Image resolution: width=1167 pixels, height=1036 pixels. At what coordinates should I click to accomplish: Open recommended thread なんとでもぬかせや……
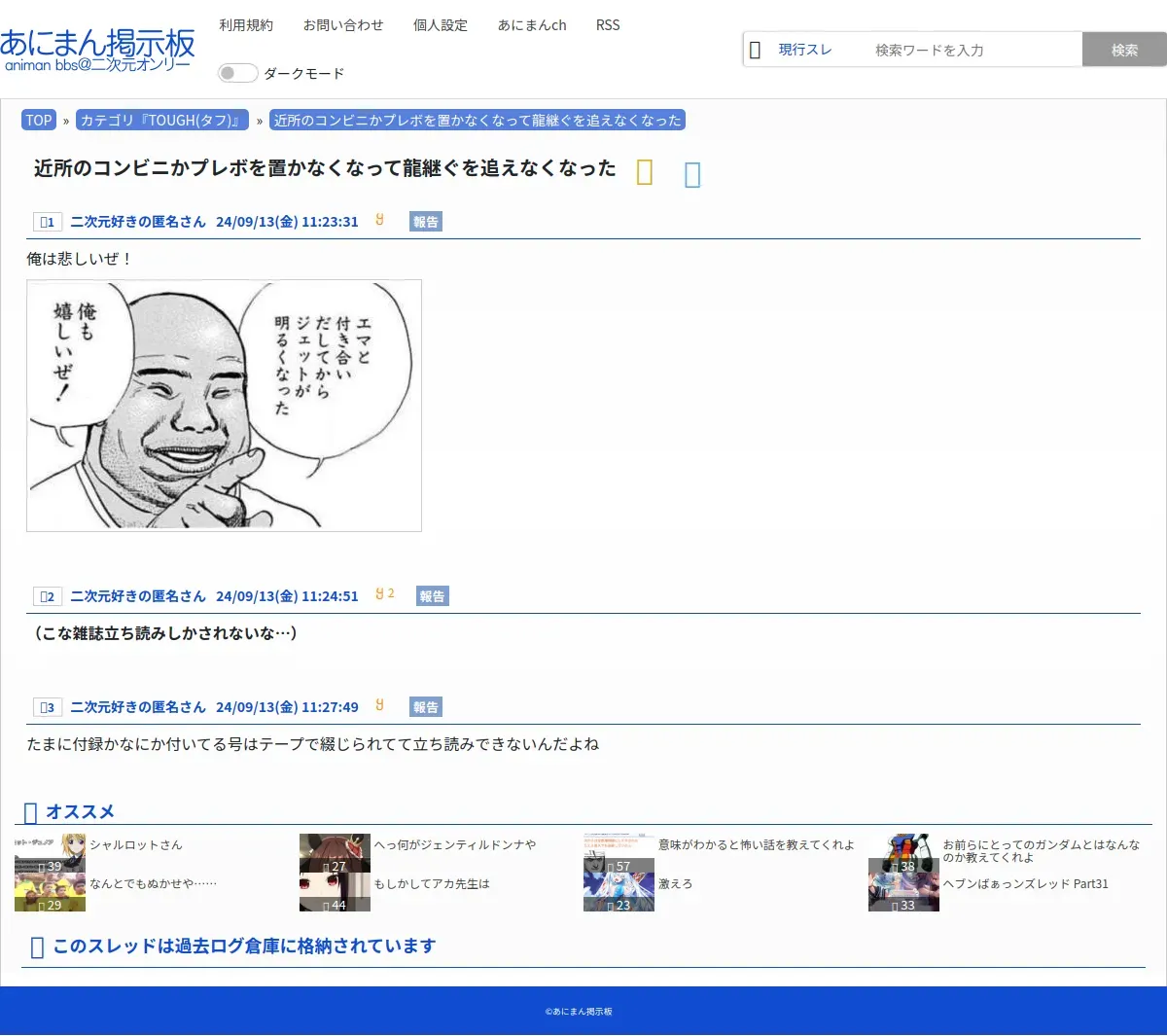[153, 884]
